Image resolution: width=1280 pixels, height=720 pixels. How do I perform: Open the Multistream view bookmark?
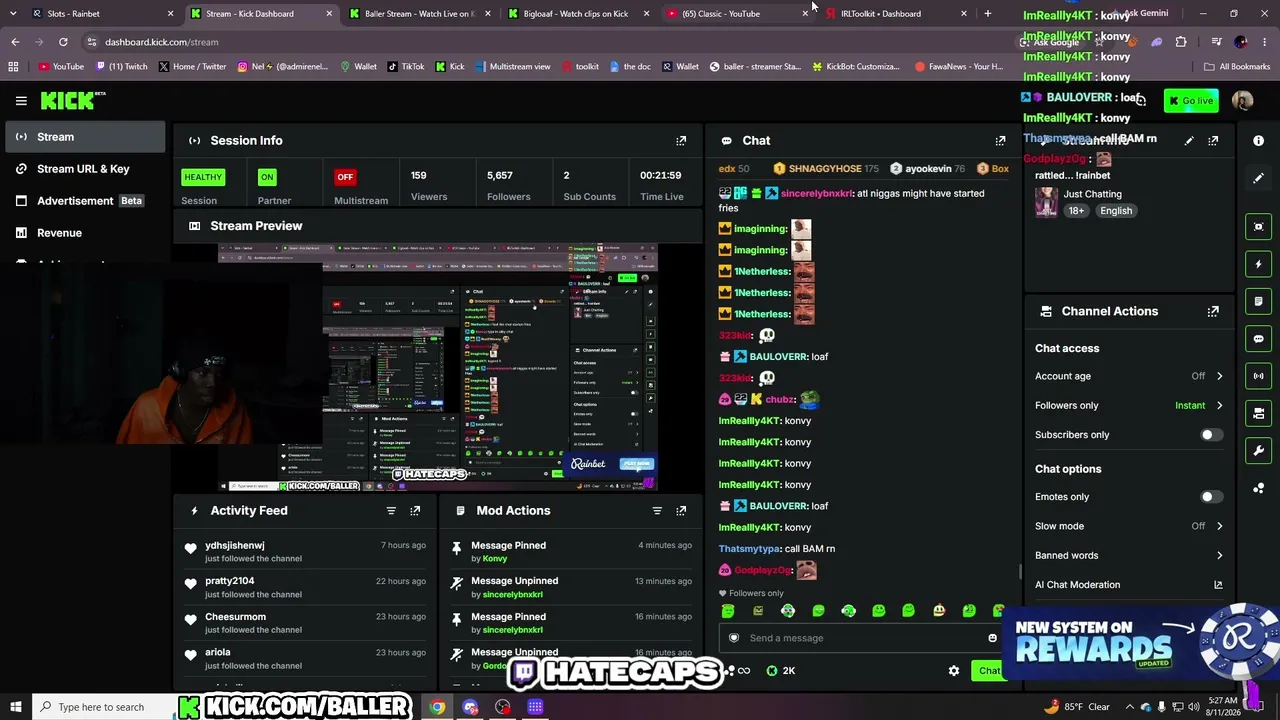[x=512, y=67]
